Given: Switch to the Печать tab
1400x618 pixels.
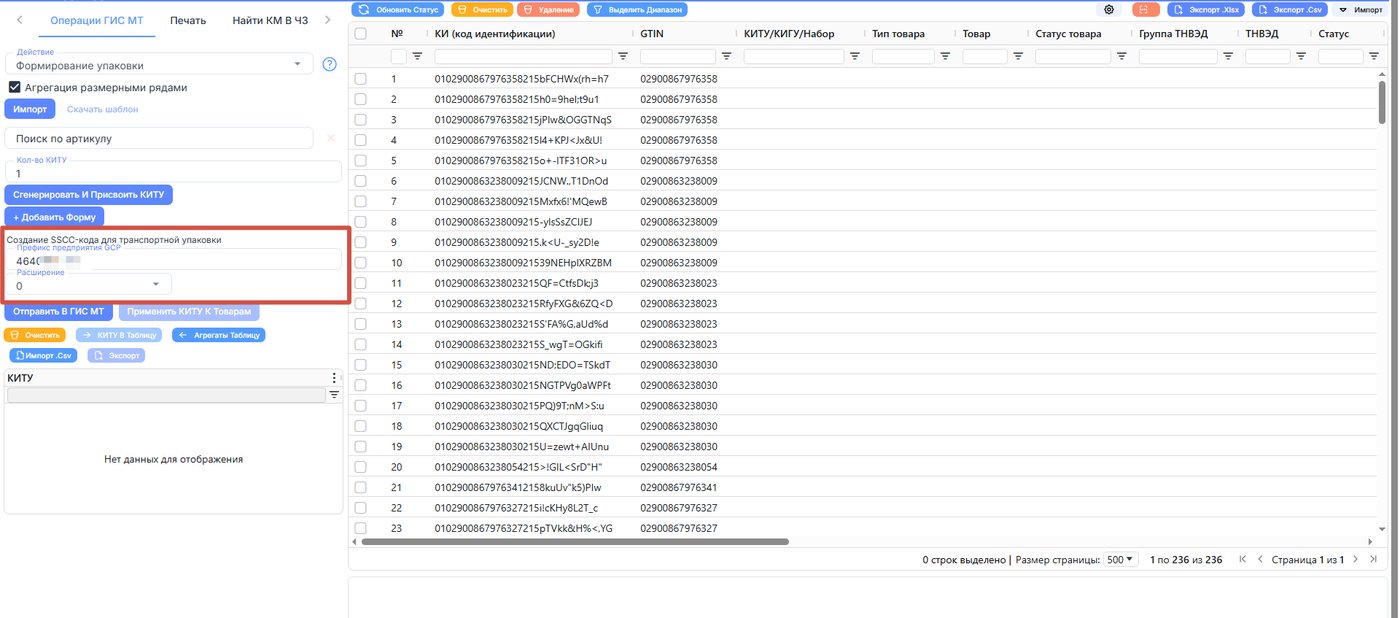Looking at the screenshot, I should pyautogui.click(x=188, y=20).
